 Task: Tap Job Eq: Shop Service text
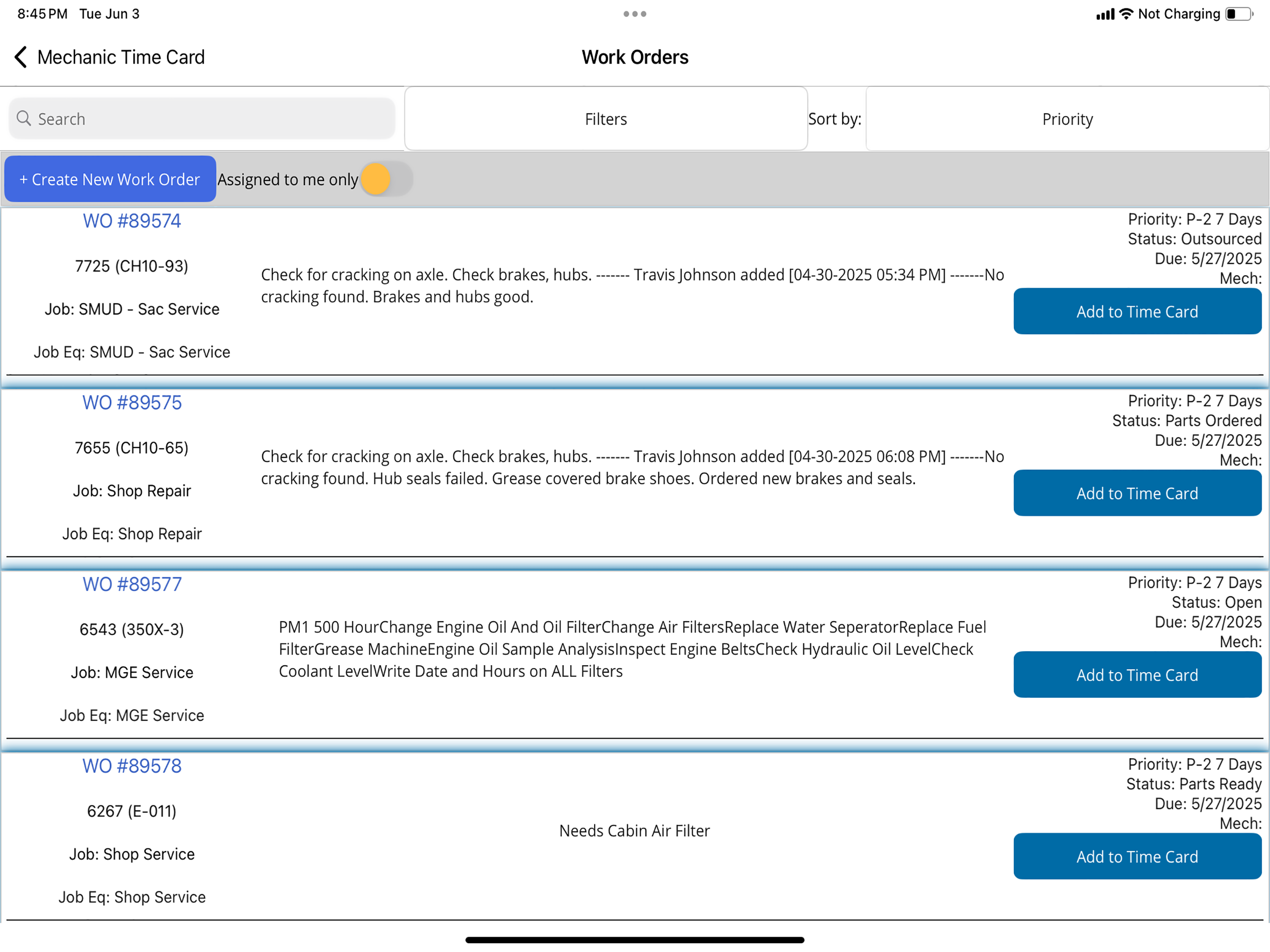(x=132, y=898)
